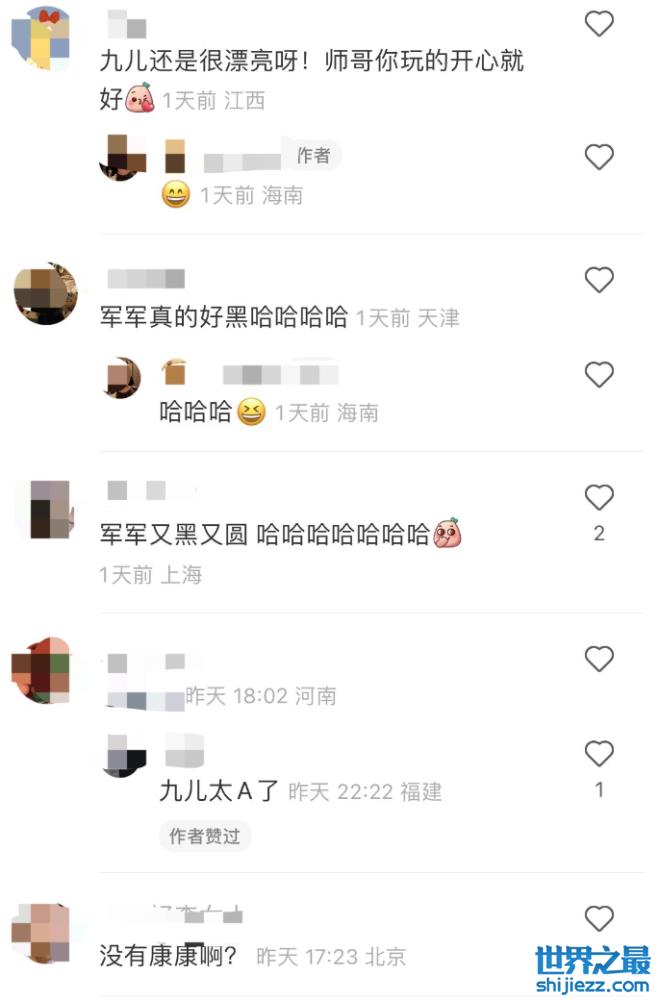Open the author's avatar beside '哈哈哈' reply
The image size is (660, 1000).
pyautogui.click(x=122, y=378)
